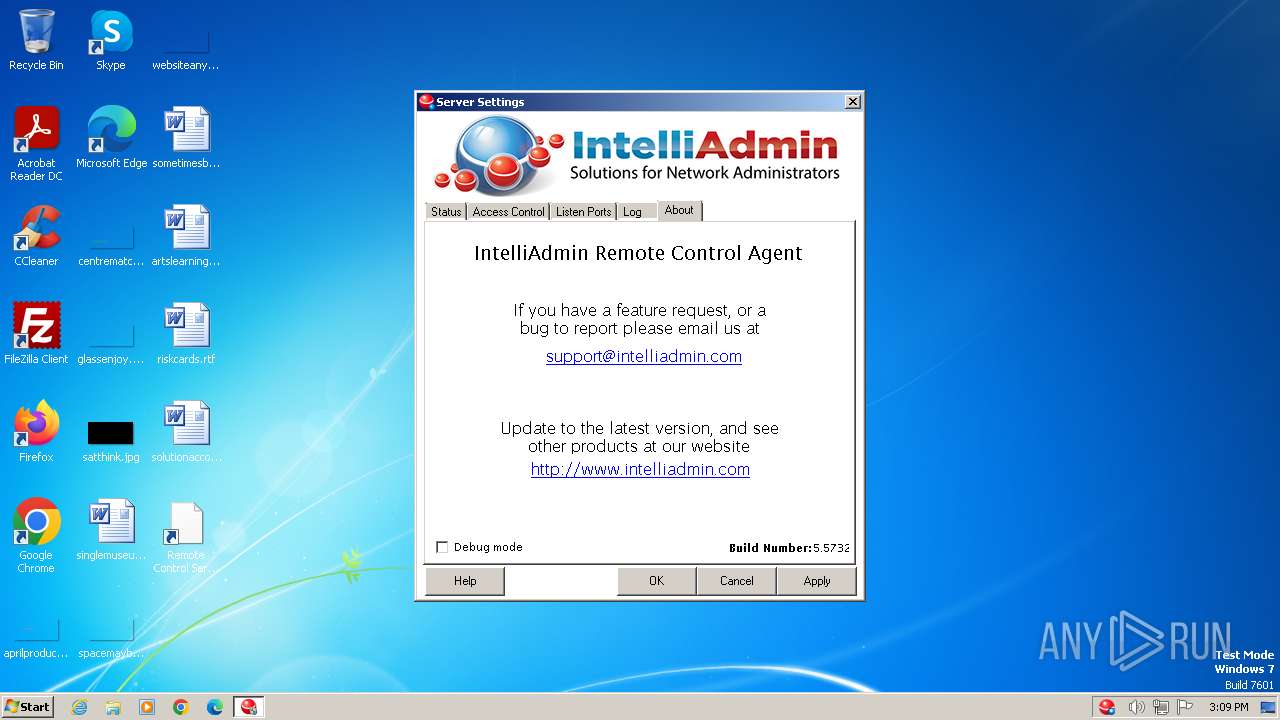Click the Help button
The width and height of the screenshot is (1280, 720).
click(465, 581)
